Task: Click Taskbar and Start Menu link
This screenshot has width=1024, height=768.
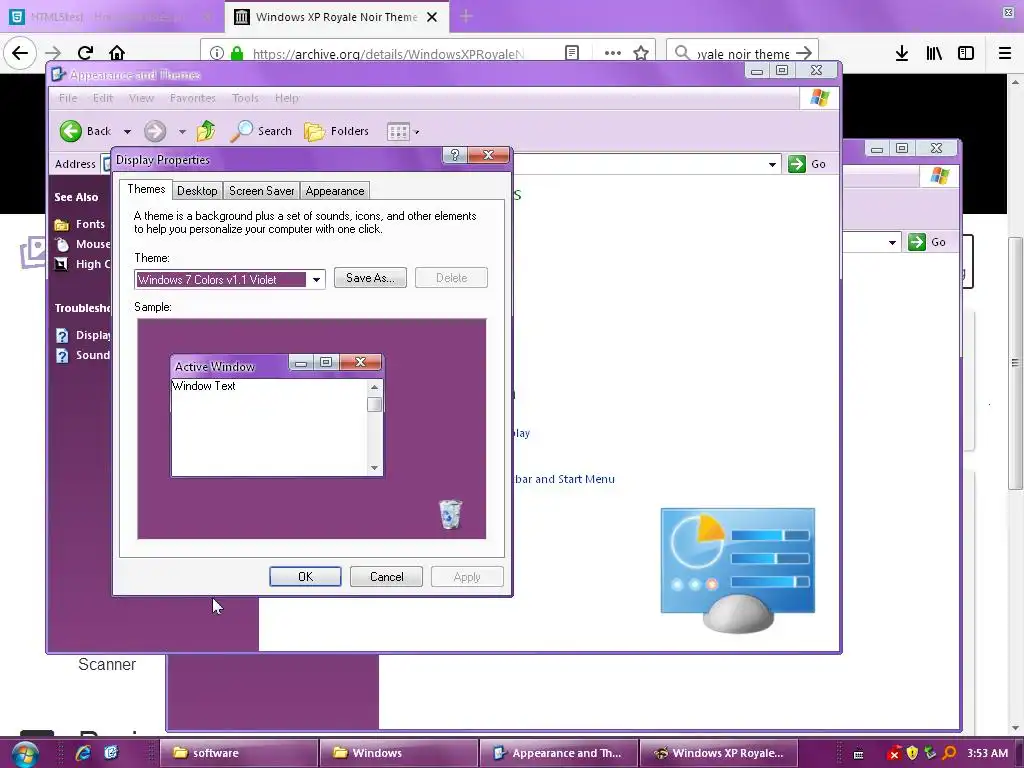Action: click(x=564, y=479)
